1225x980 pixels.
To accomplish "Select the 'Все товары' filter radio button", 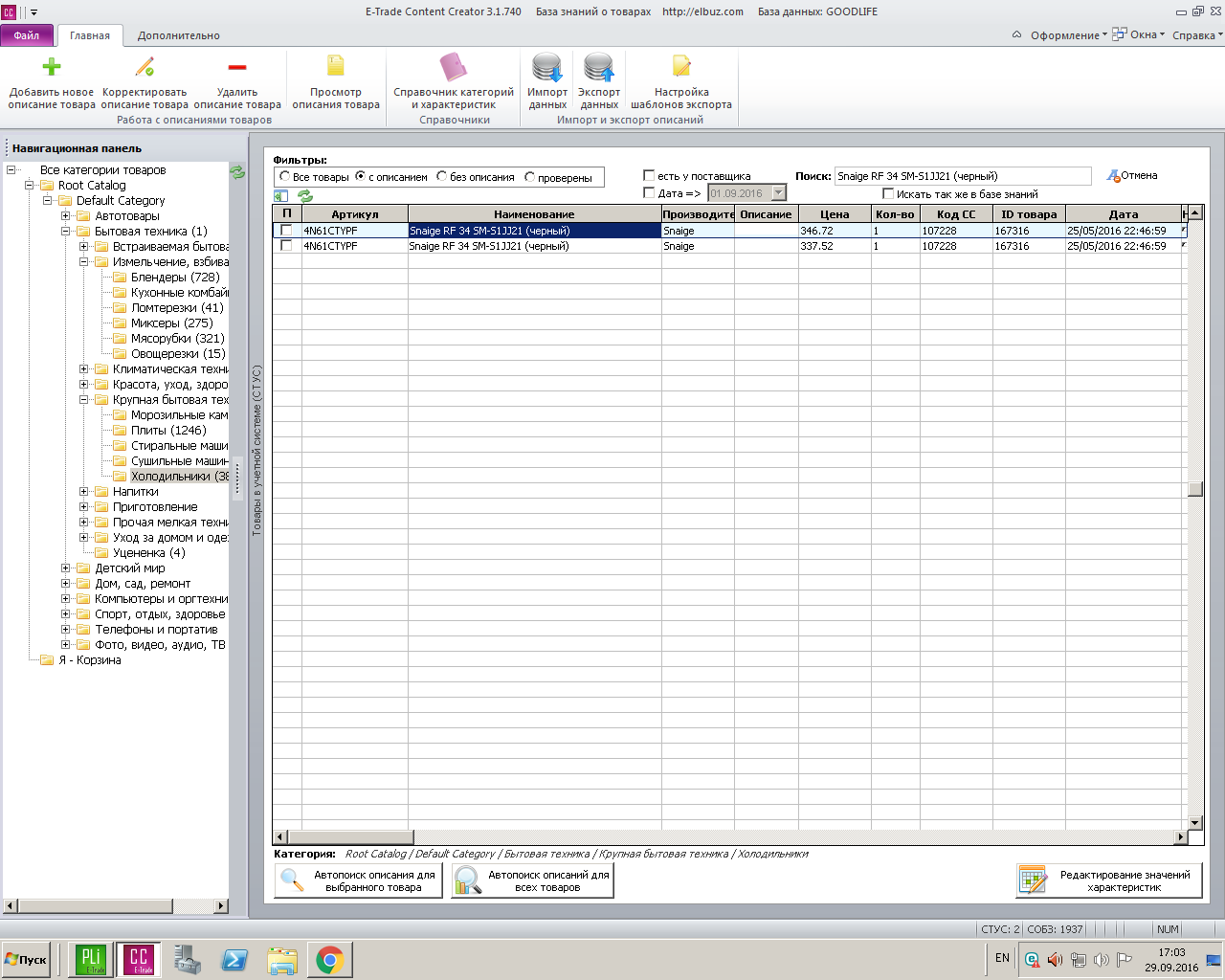I will (x=284, y=176).
